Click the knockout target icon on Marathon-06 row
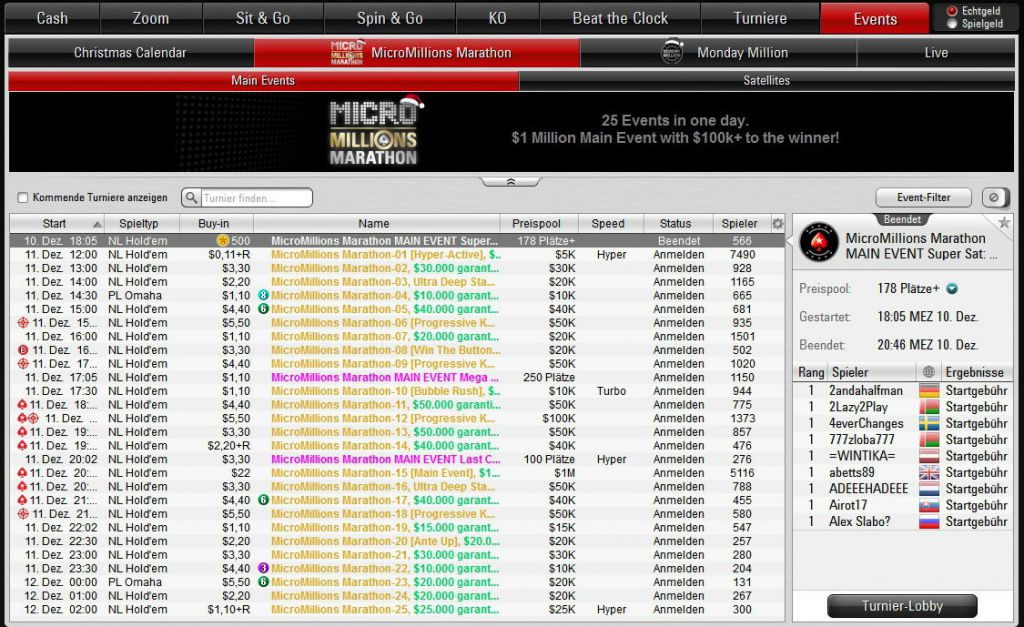This screenshot has height=627, width=1024. [x=23, y=323]
